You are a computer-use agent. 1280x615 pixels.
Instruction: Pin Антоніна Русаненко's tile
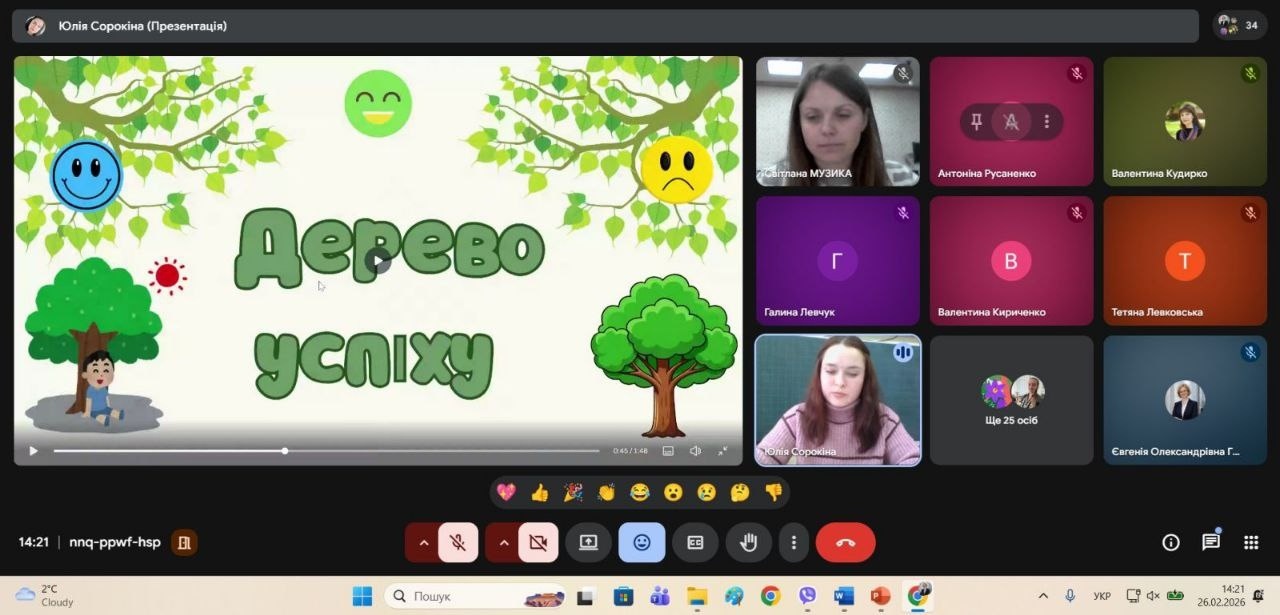(x=977, y=122)
